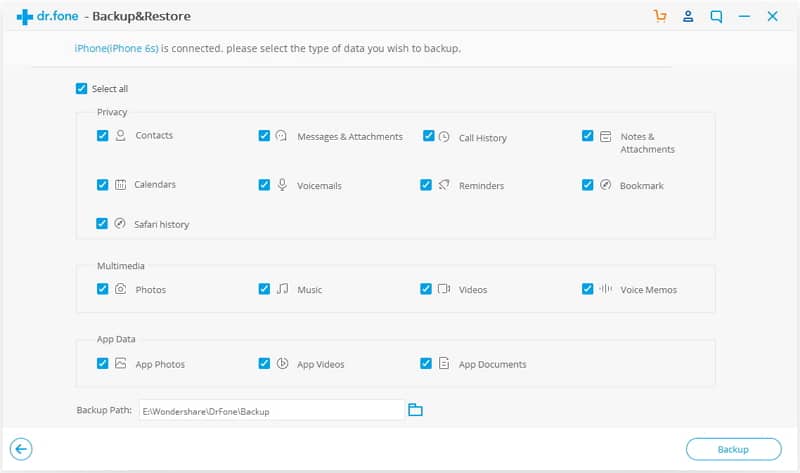800x473 pixels.
Task: Open the feedback chat icon
Action: coord(716,16)
